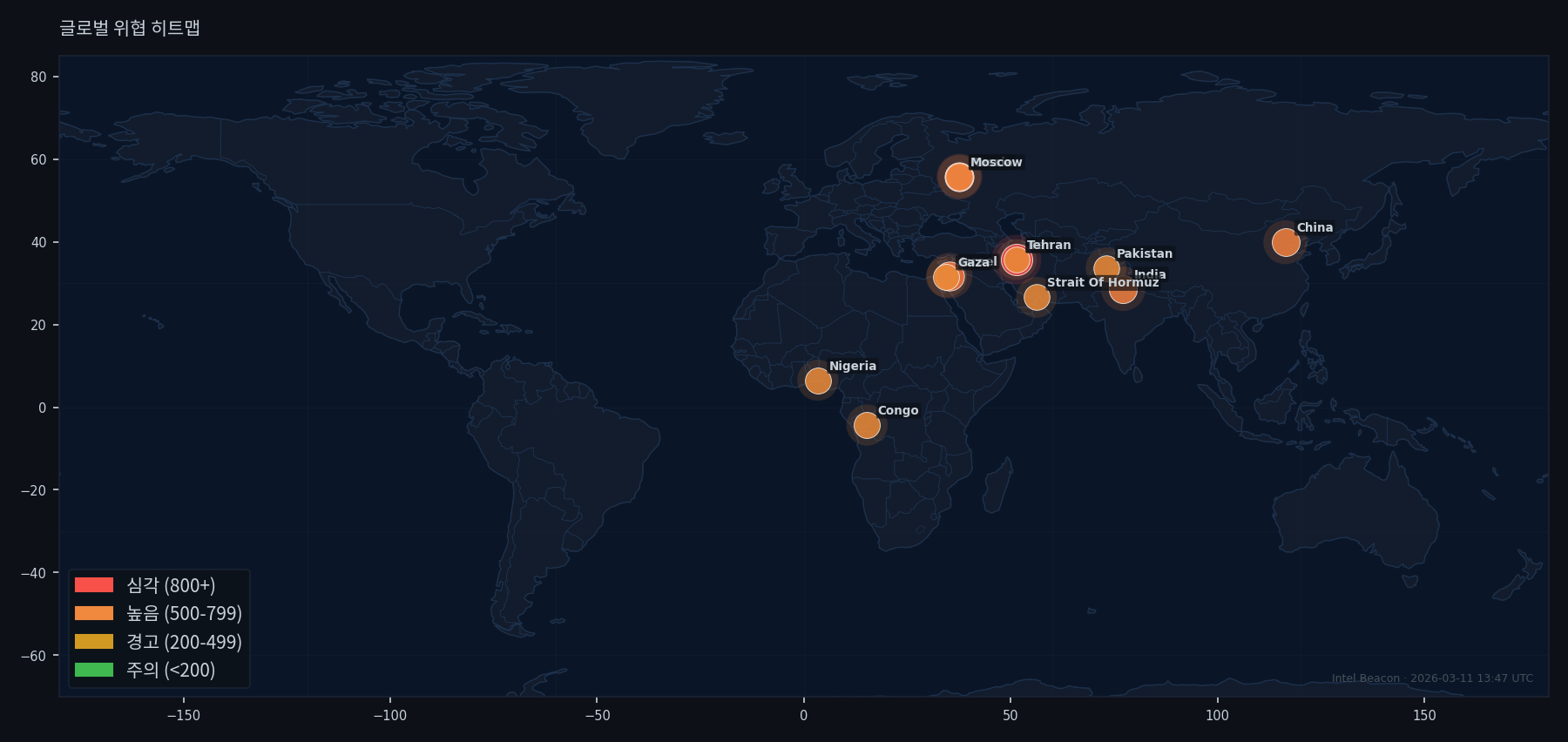1568x742 pixels.
Task: Click the 주의 (<200) legend text
Action: 171,670
